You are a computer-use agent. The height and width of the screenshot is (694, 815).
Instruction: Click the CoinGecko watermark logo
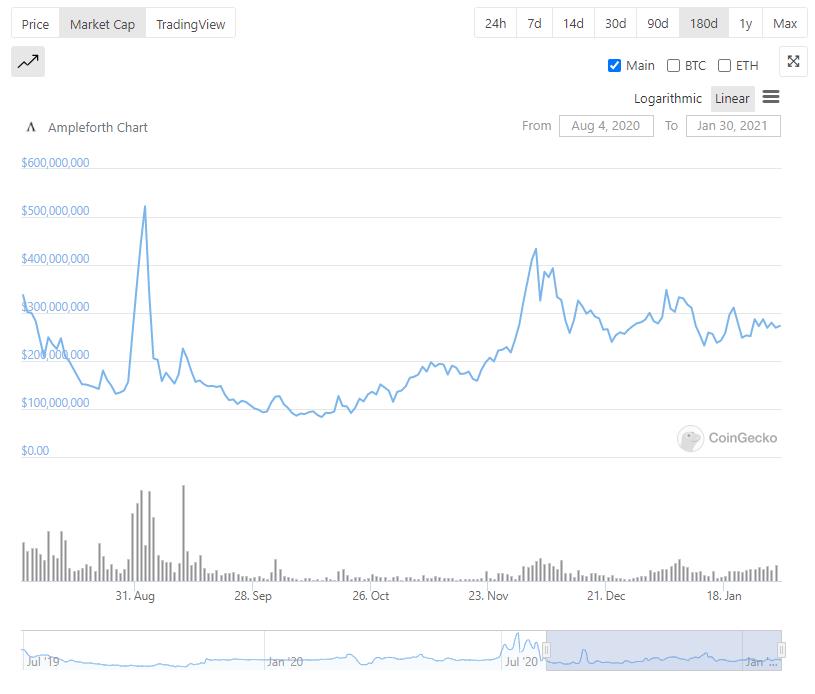click(x=690, y=438)
